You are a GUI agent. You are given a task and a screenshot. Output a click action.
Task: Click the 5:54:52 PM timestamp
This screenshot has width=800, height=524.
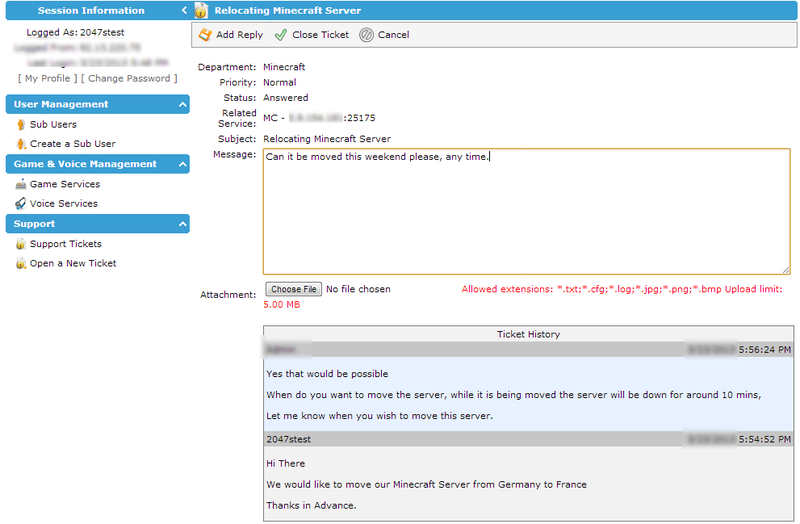[765, 439]
